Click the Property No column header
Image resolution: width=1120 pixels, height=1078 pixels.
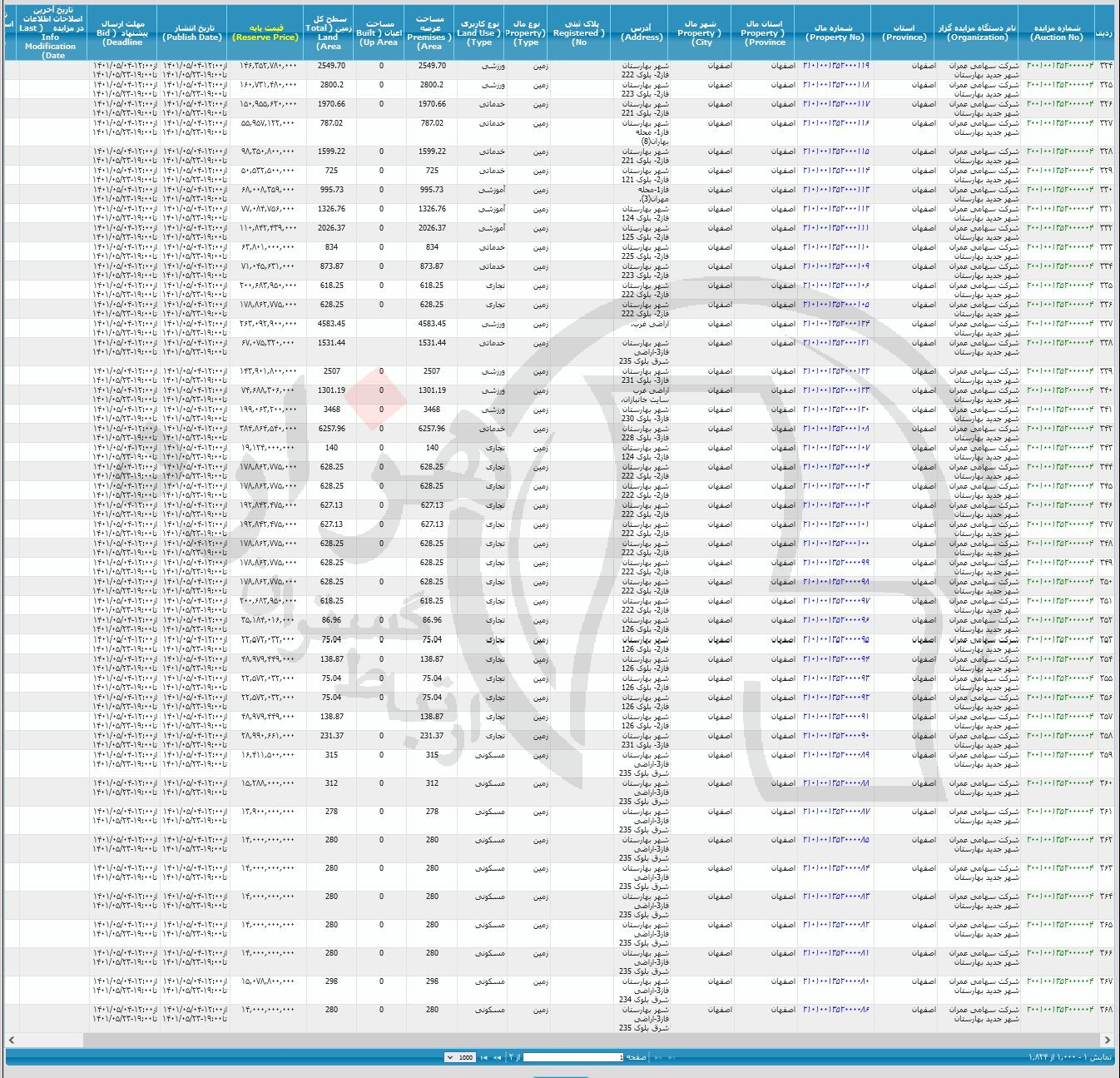(835, 32)
